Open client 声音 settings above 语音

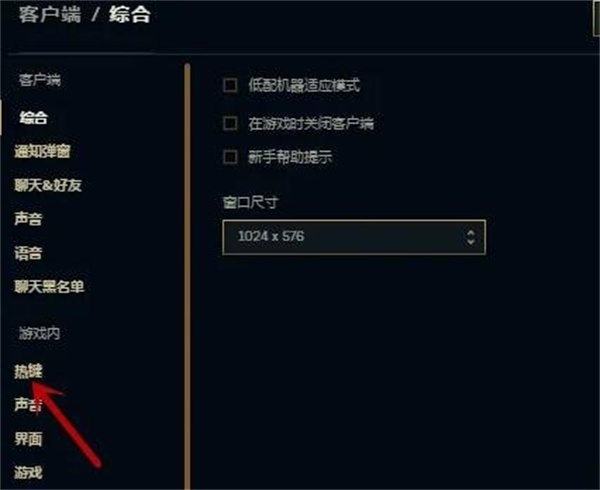[x=28, y=219]
